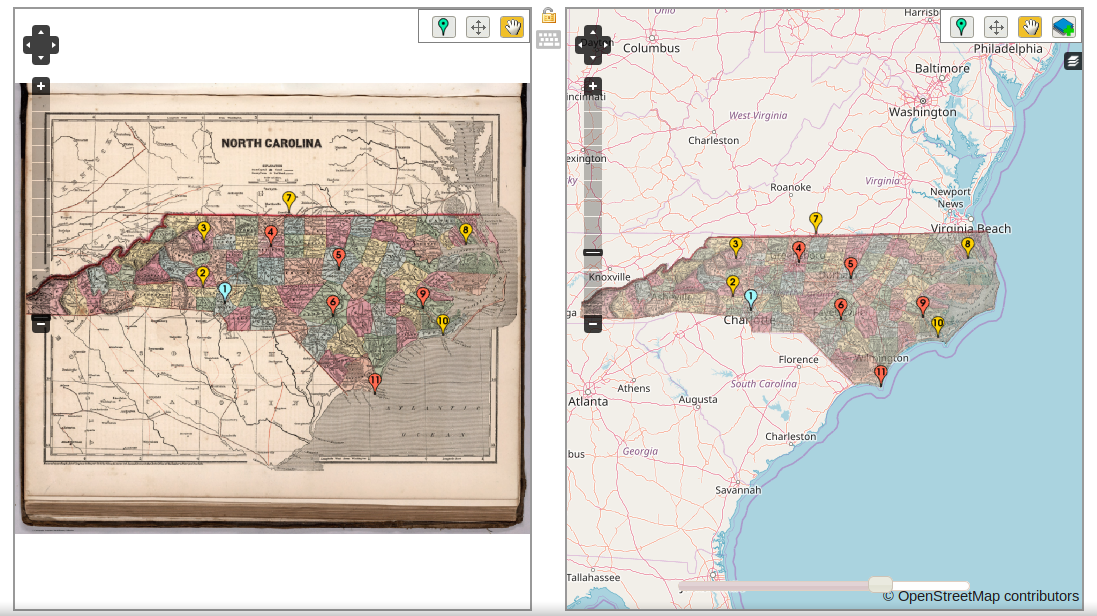Screen dimensions: 1097x616
Task: Zoom out on the left historic map
Action: click(x=41, y=323)
